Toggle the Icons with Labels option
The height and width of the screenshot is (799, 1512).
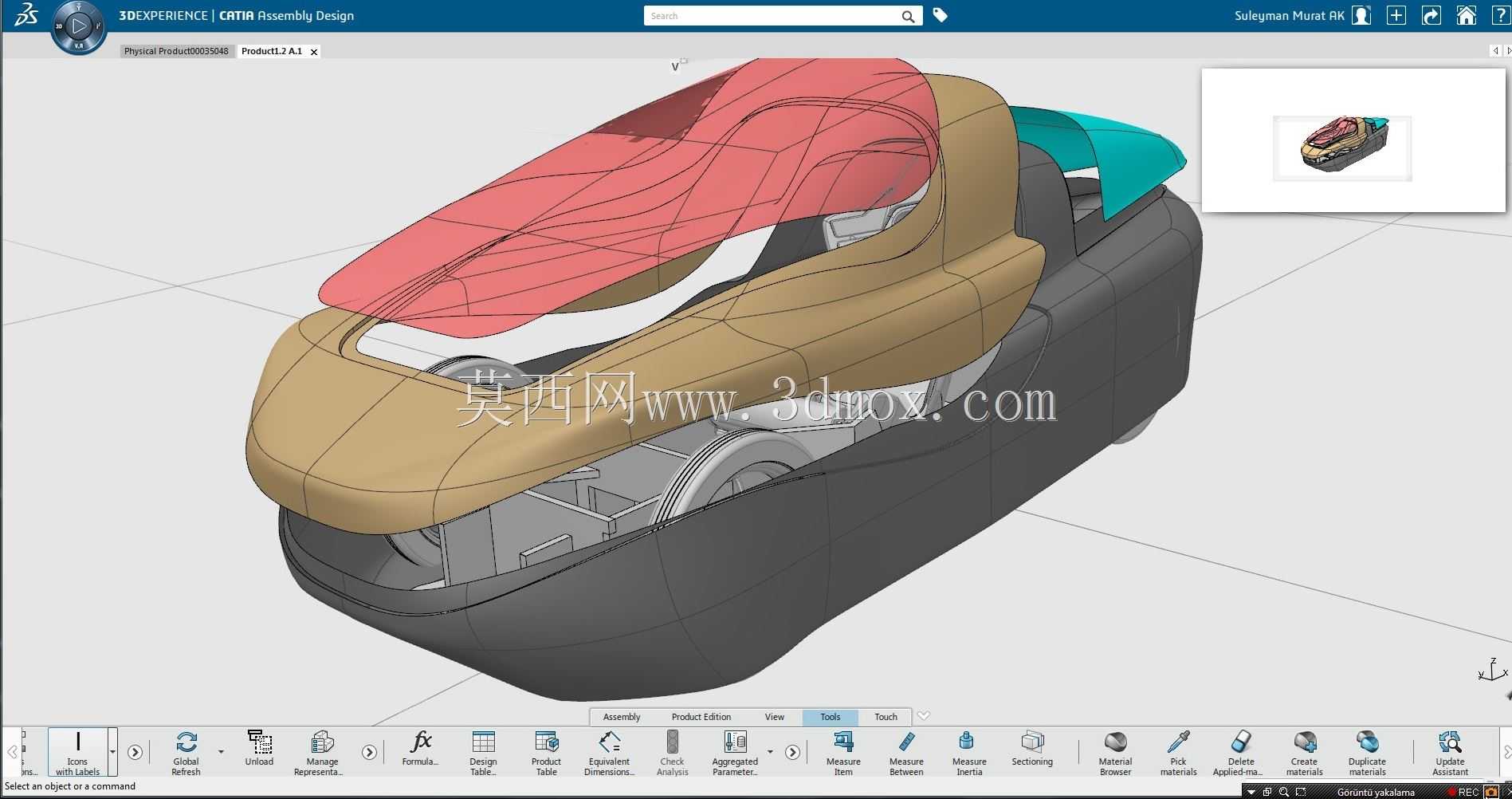click(x=77, y=752)
